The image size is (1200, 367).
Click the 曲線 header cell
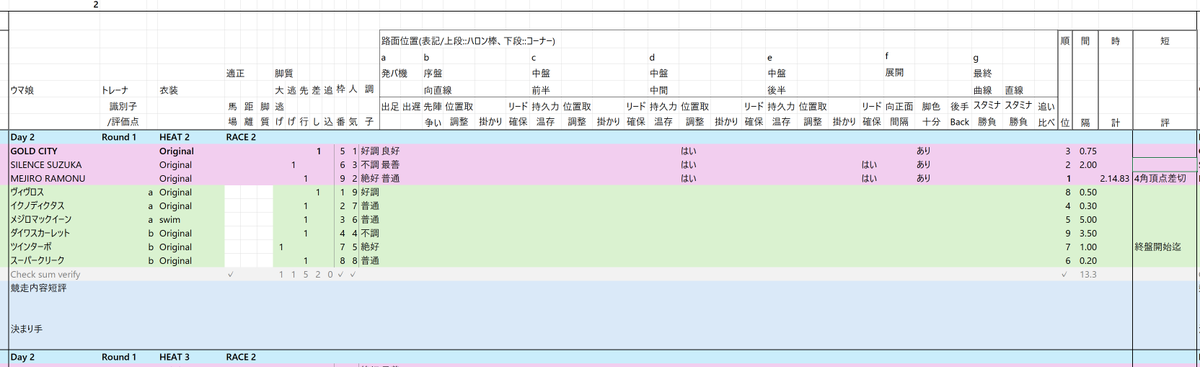coord(983,89)
